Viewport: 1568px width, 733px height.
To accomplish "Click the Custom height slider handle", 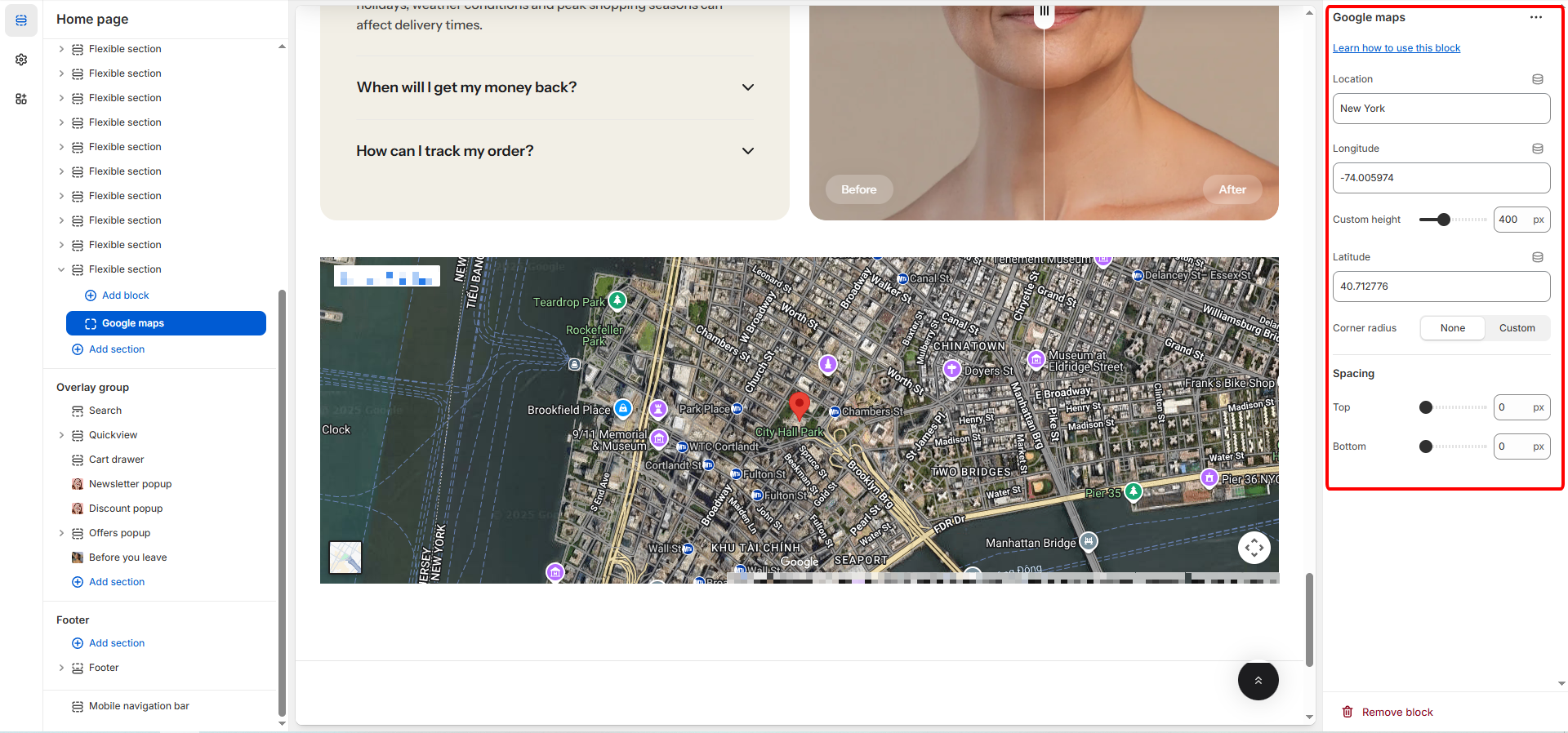I will (1443, 220).
